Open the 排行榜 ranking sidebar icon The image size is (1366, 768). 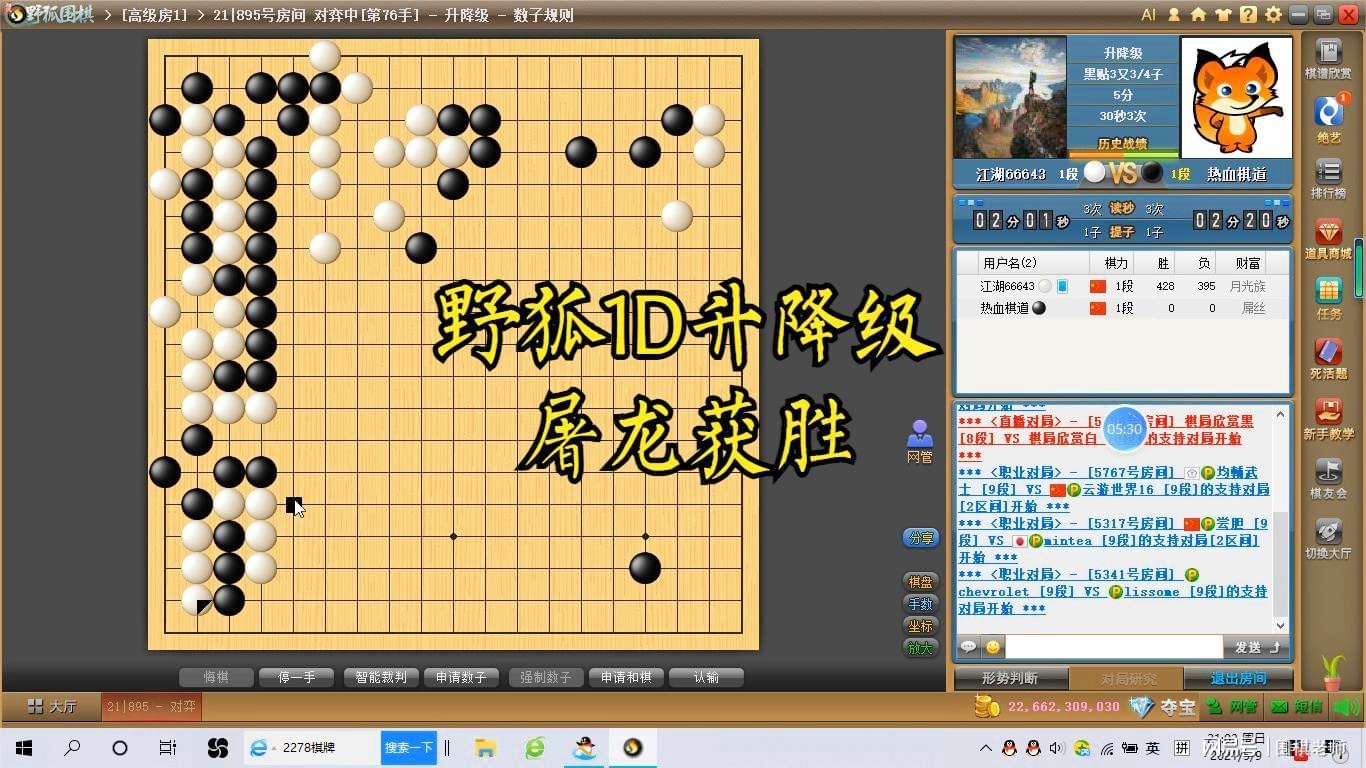(x=1328, y=178)
